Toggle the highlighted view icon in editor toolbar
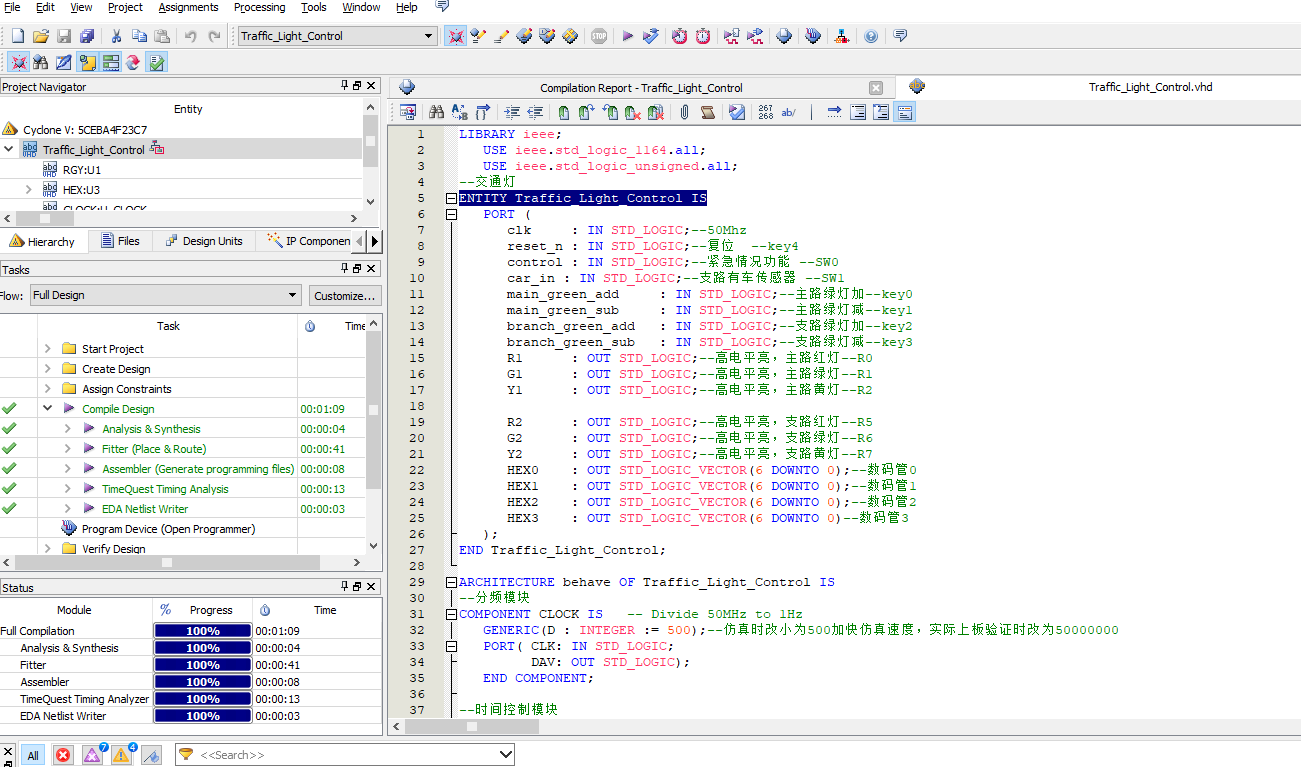The width and height of the screenshot is (1301, 767). (x=905, y=113)
